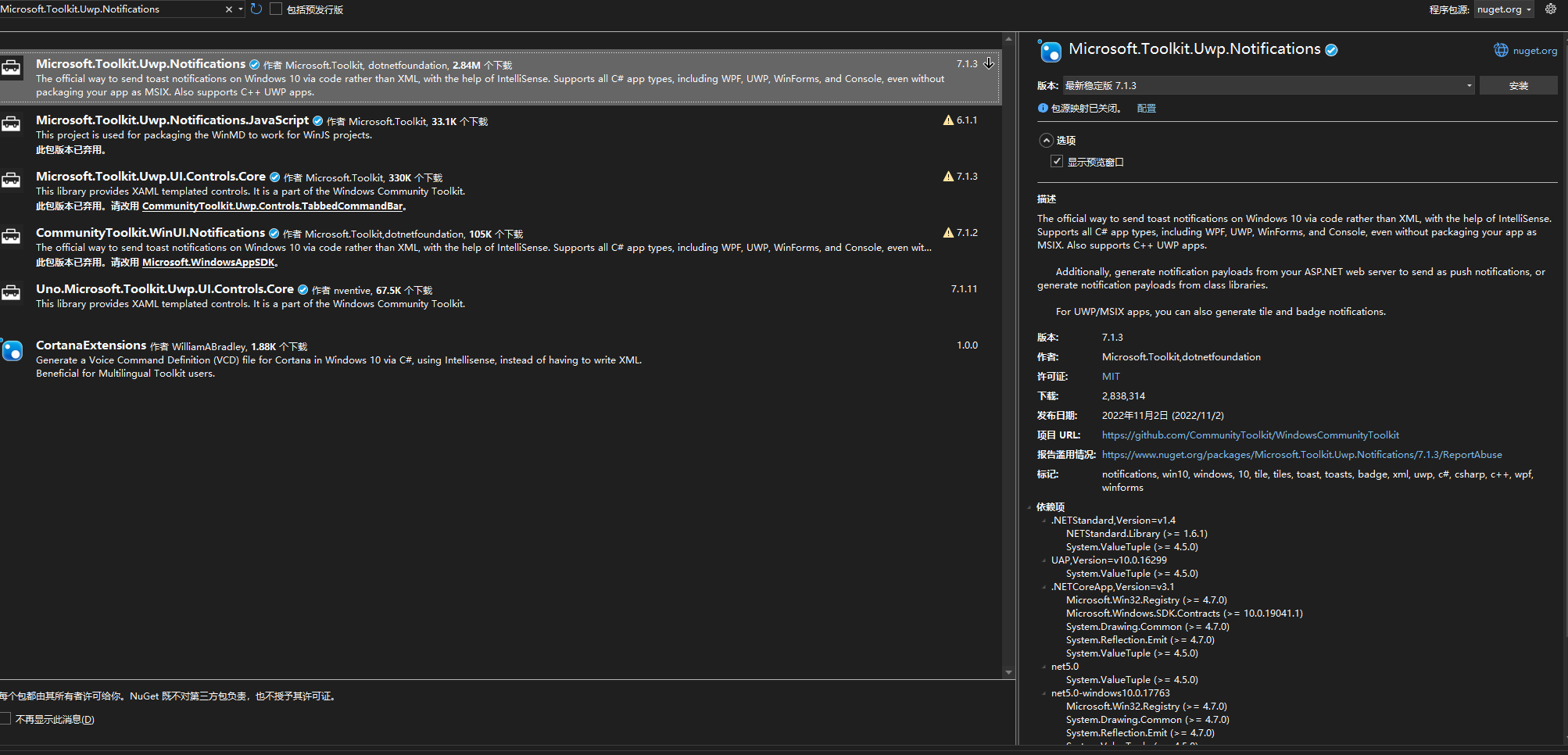This screenshot has width=1568, height=755.
Task: Collapse the 选项 section
Action: [1046, 141]
